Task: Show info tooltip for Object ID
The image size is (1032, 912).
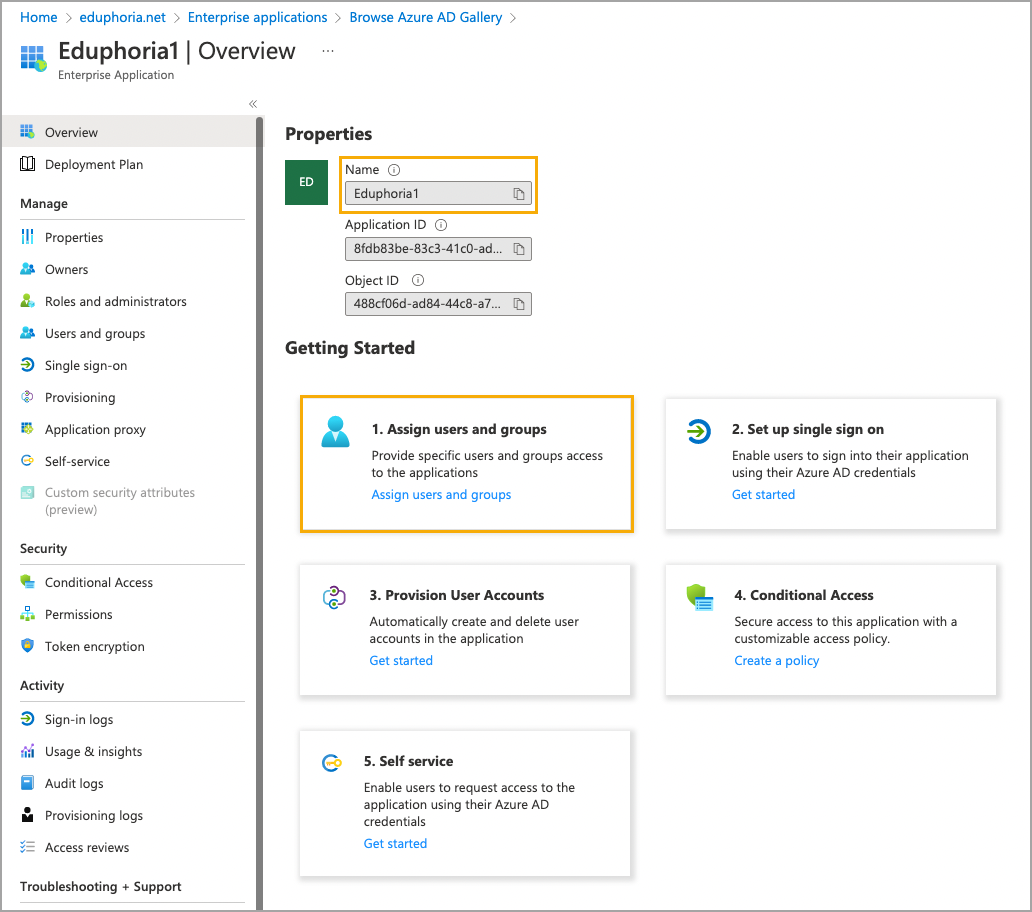Action: click(x=417, y=280)
